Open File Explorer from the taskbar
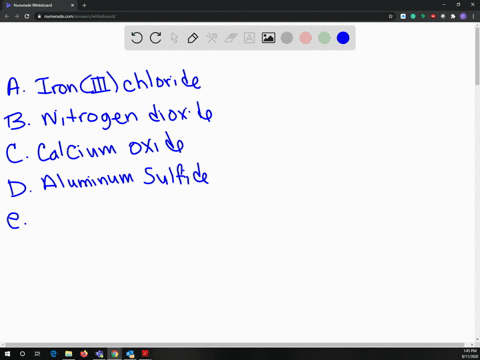480x360 pixels. pyautogui.click(x=69, y=354)
